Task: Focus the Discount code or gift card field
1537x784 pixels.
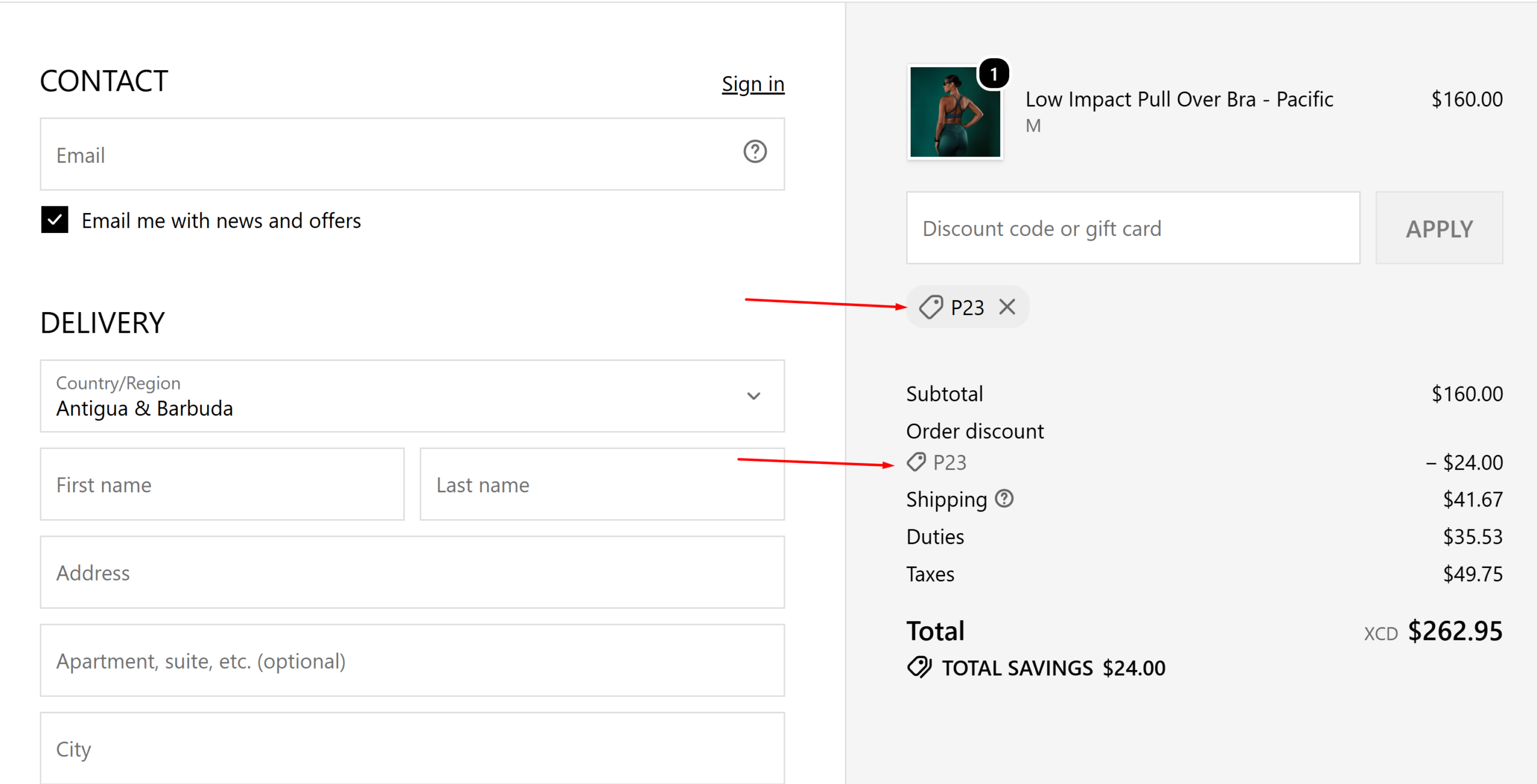Action: [1133, 228]
